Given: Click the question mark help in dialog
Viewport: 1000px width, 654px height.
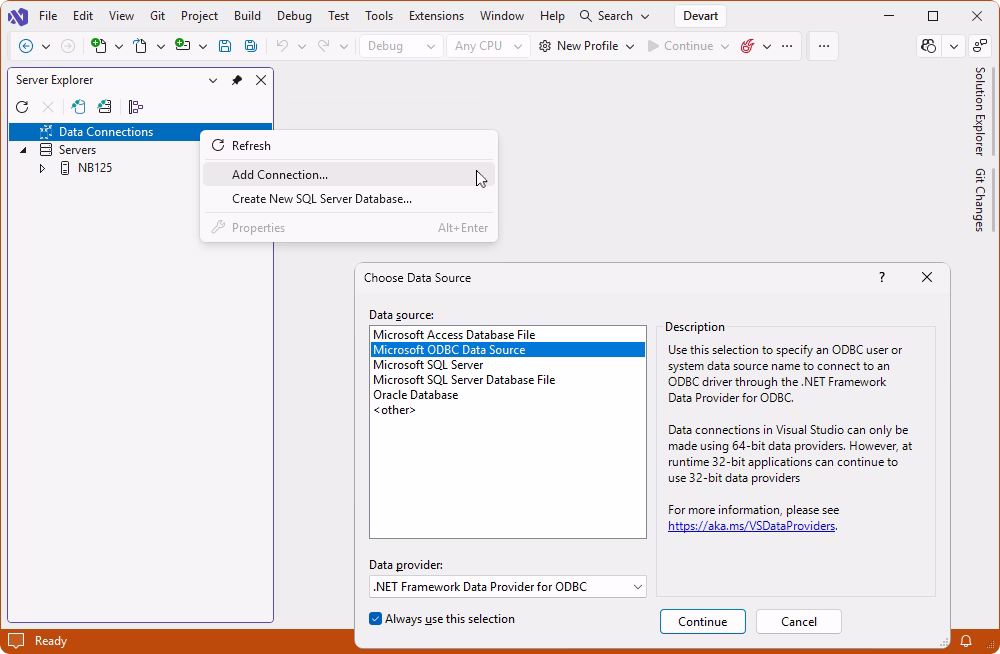Looking at the screenshot, I should coord(882,277).
